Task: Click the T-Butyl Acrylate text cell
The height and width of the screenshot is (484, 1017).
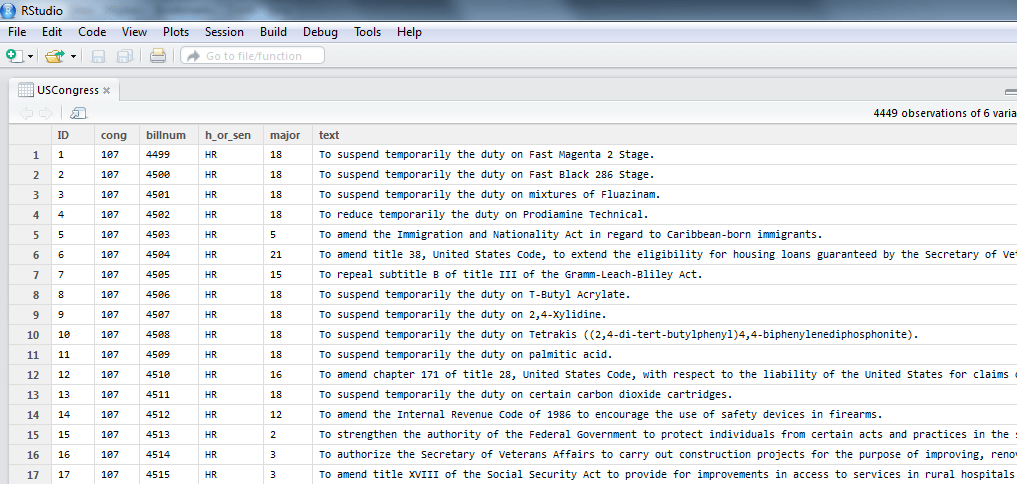Action: (664, 295)
